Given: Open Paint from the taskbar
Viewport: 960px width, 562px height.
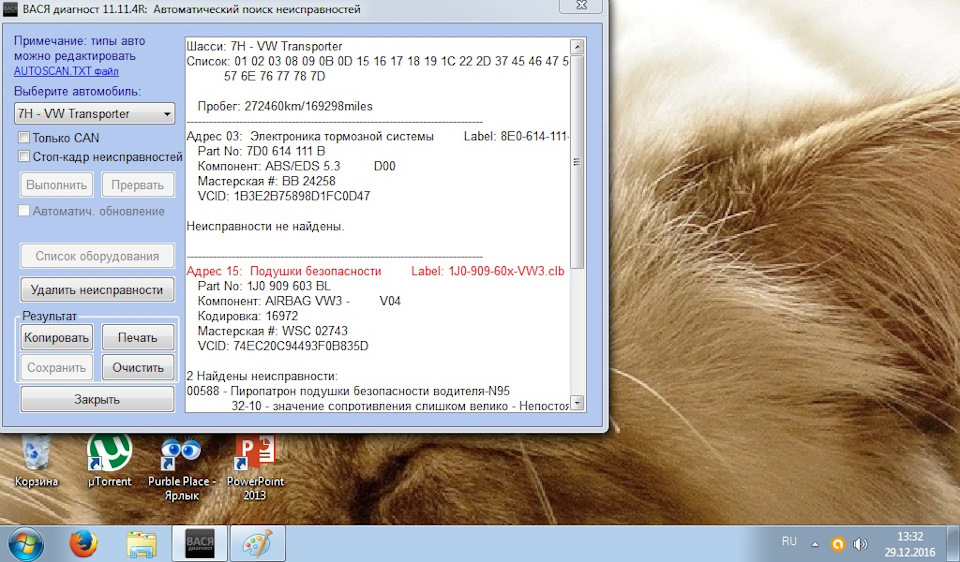Looking at the screenshot, I should (x=257, y=543).
